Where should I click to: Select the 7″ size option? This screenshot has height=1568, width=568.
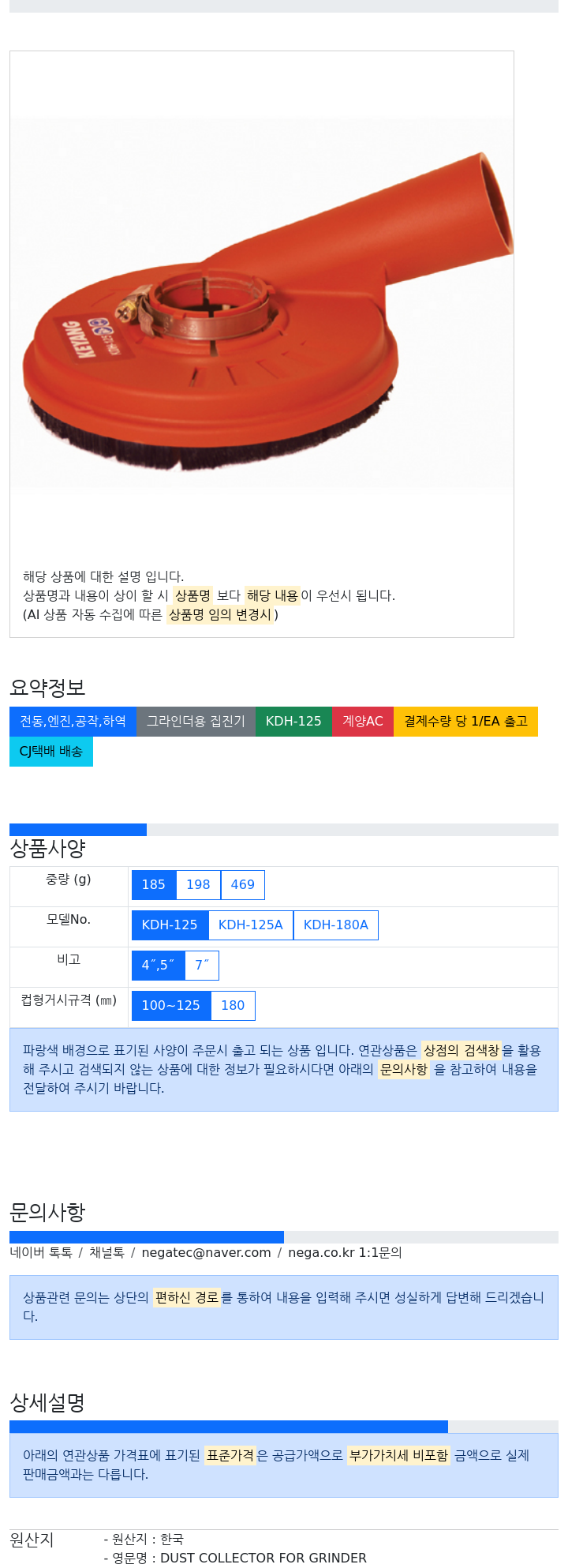[x=202, y=966]
